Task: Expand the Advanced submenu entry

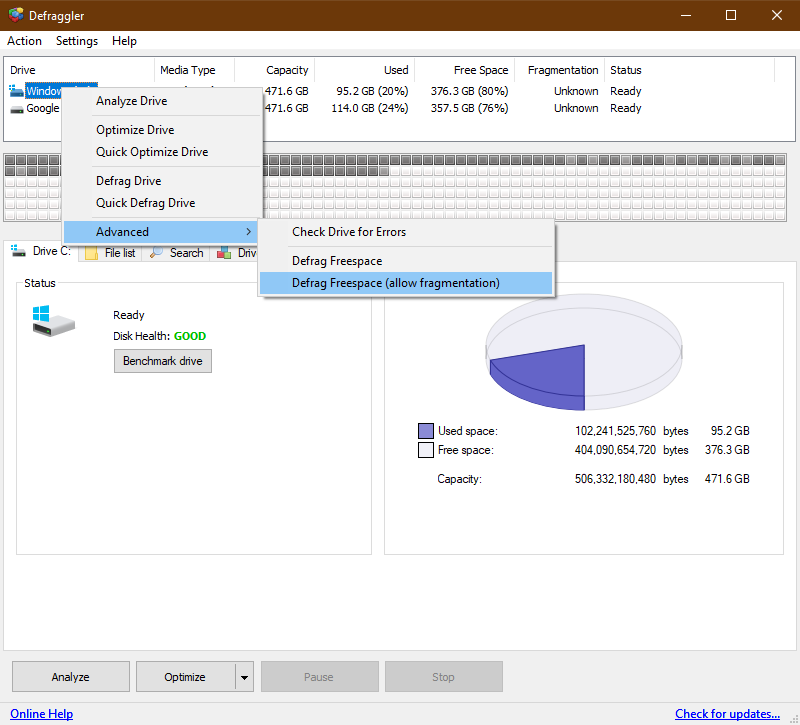Action: (161, 232)
